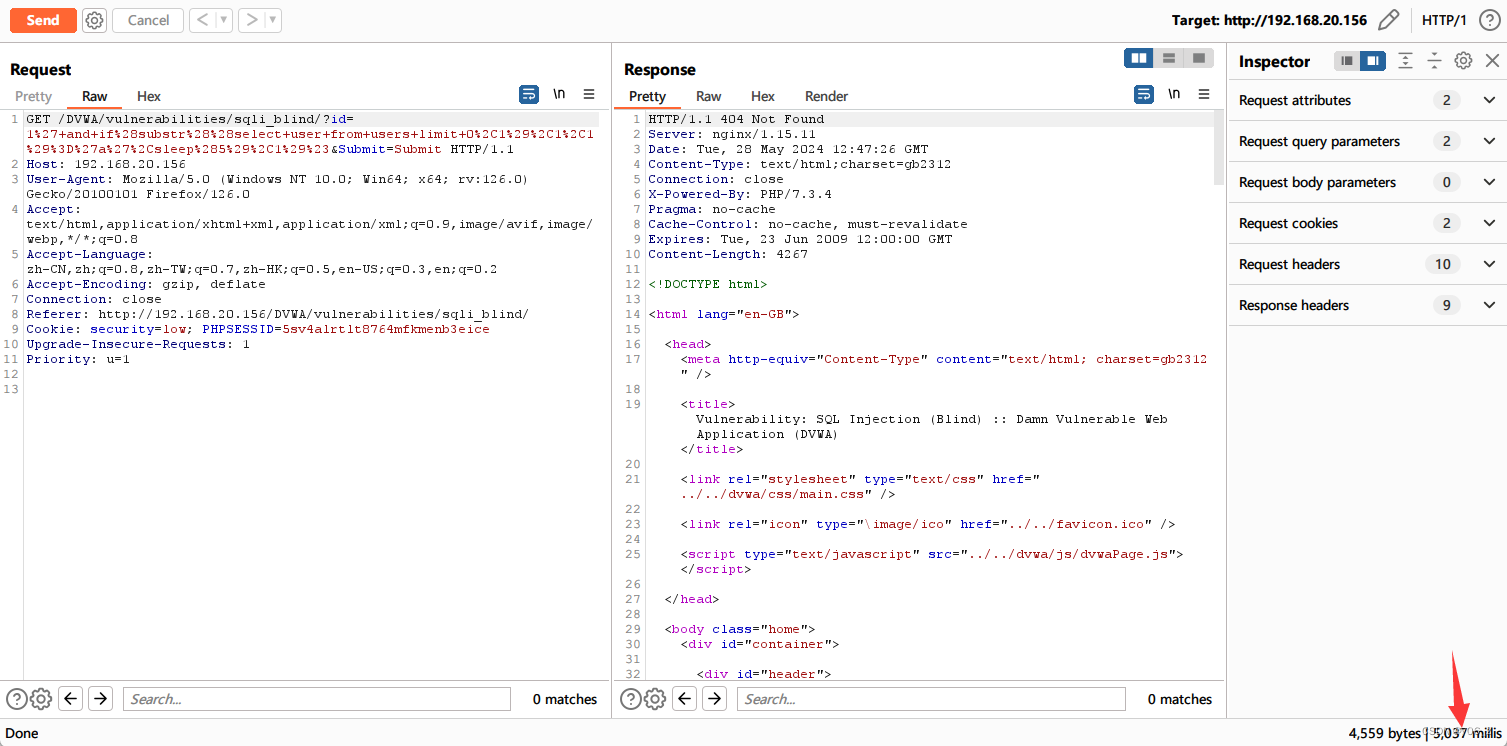Click the HTTP/1 protocol selector

click(1444, 20)
